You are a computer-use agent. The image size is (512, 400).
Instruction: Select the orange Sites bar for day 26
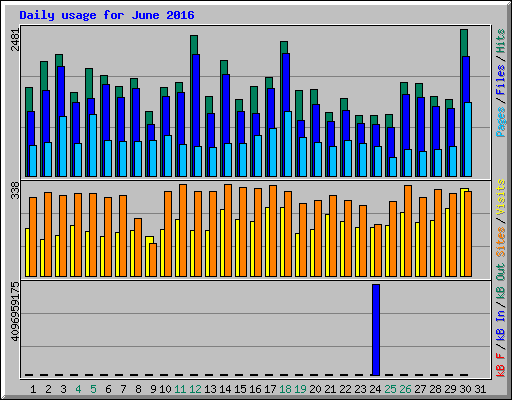pyautogui.click(x=408, y=231)
